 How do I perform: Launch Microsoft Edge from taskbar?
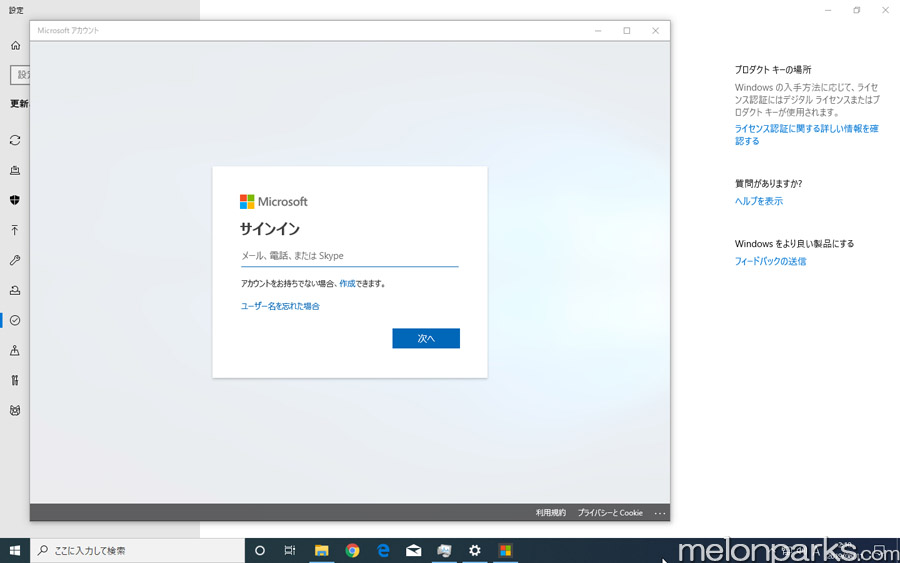(x=383, y=550)
